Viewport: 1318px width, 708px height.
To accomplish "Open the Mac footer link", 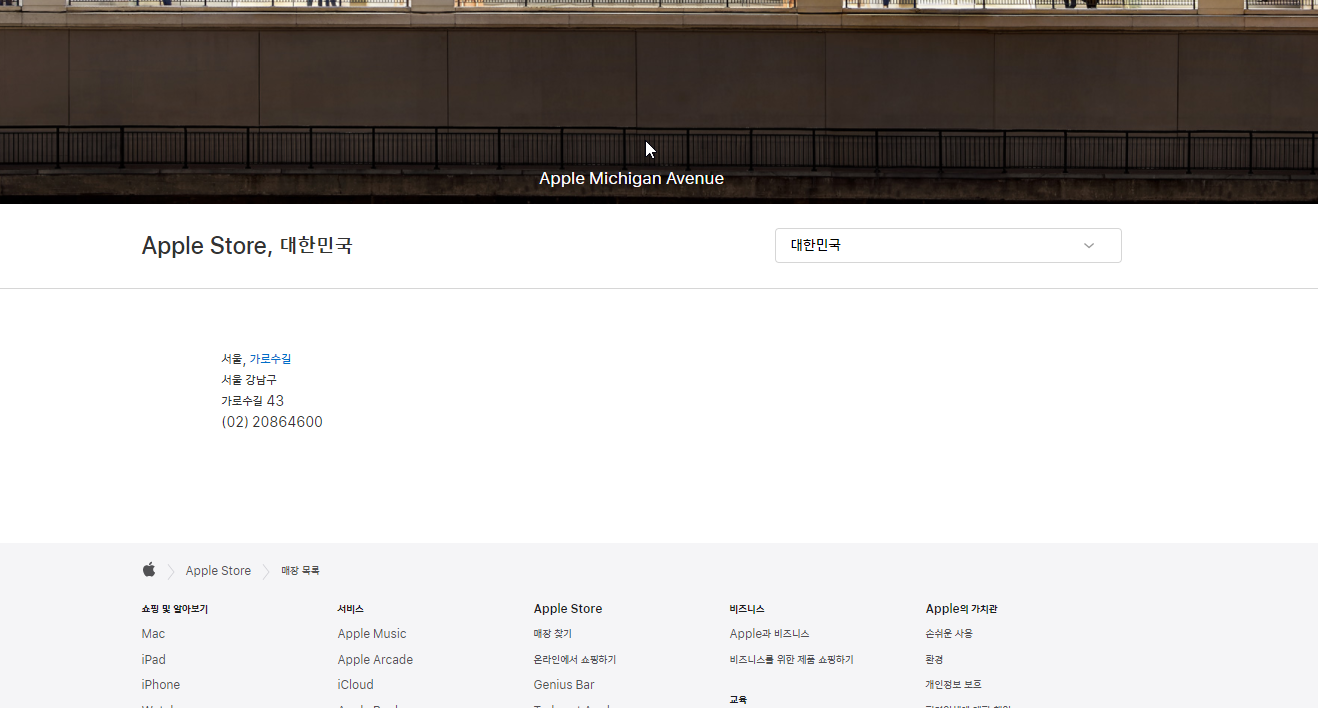I will 153,634.
